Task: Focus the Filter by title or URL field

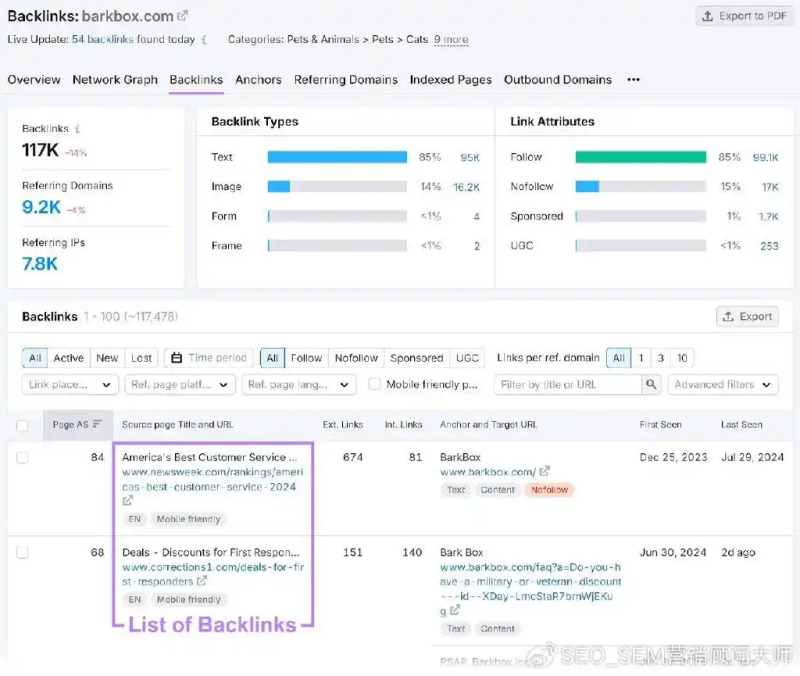Action: [x=567, y=384]
